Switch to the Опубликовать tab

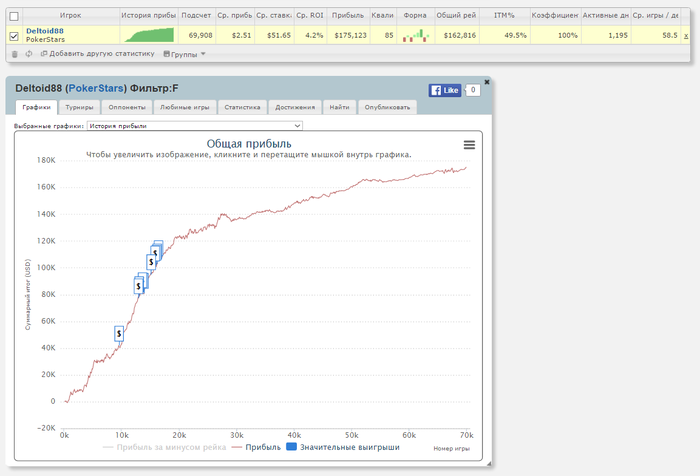(387, 107)
